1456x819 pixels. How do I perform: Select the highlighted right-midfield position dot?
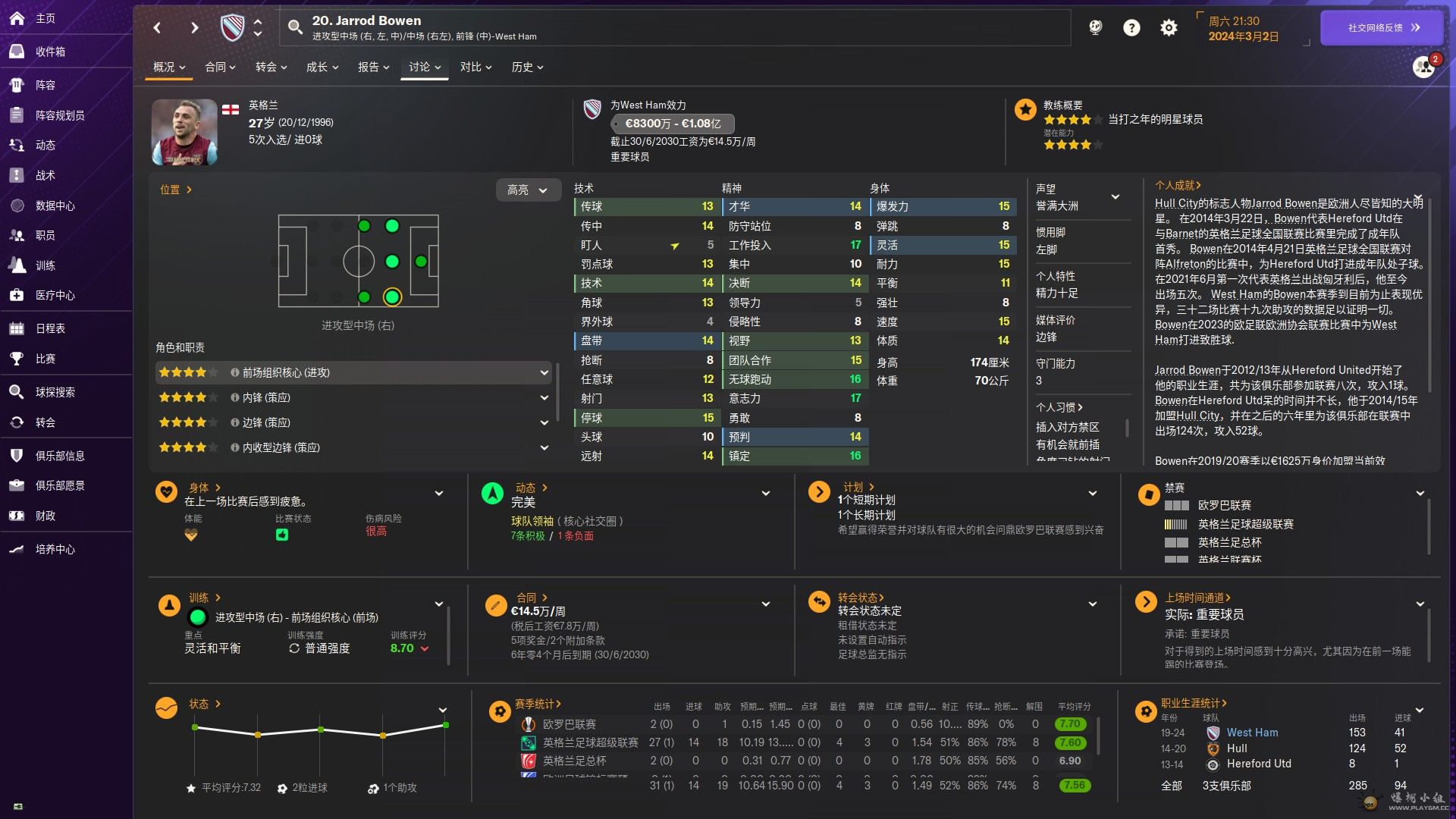click(392, 297)
